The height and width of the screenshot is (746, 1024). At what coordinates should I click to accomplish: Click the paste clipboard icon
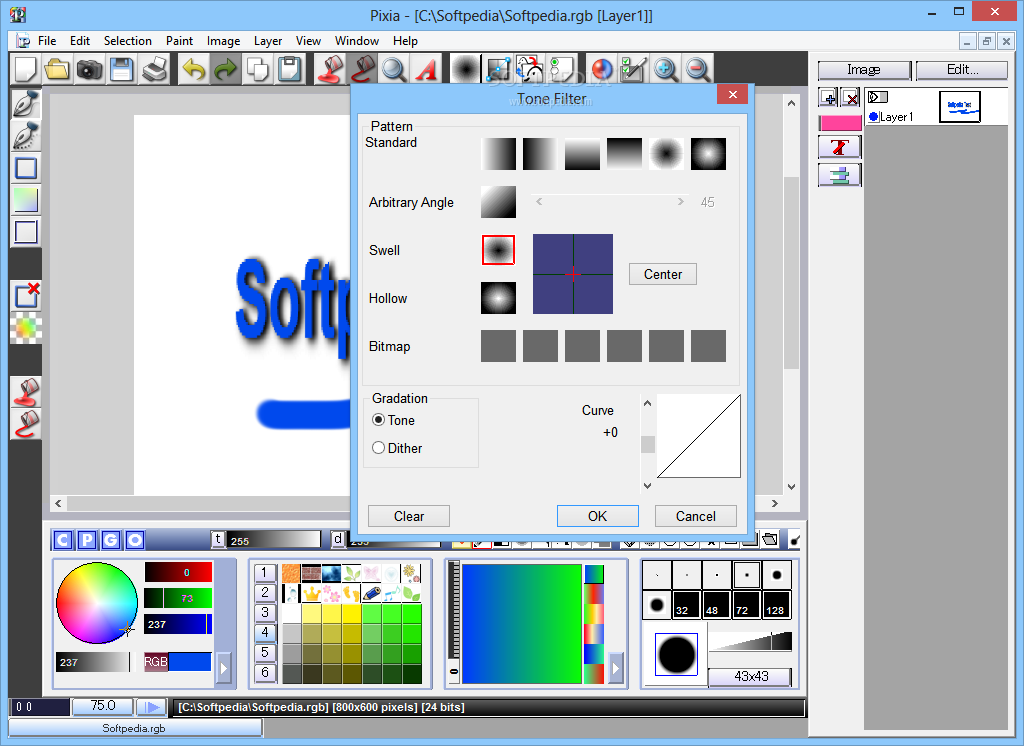(290, 69)
